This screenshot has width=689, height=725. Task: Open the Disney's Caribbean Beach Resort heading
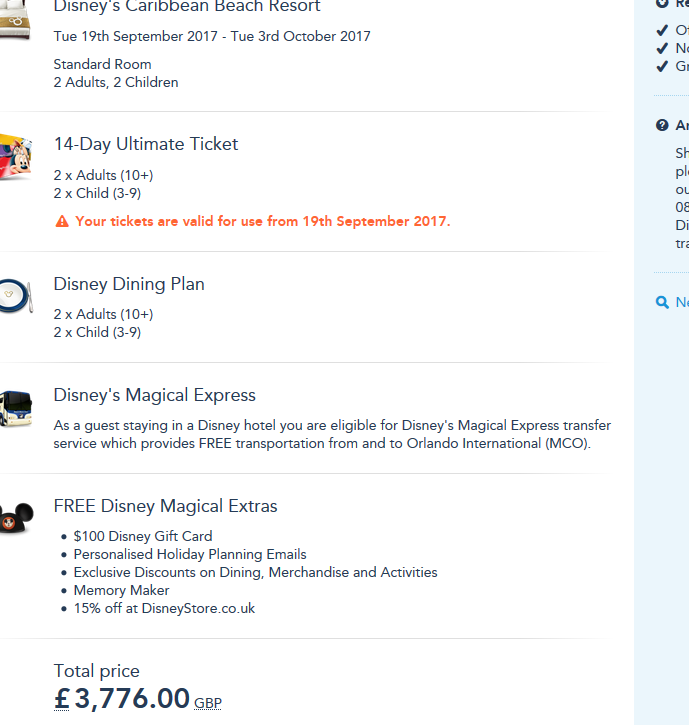coord(187,7)
